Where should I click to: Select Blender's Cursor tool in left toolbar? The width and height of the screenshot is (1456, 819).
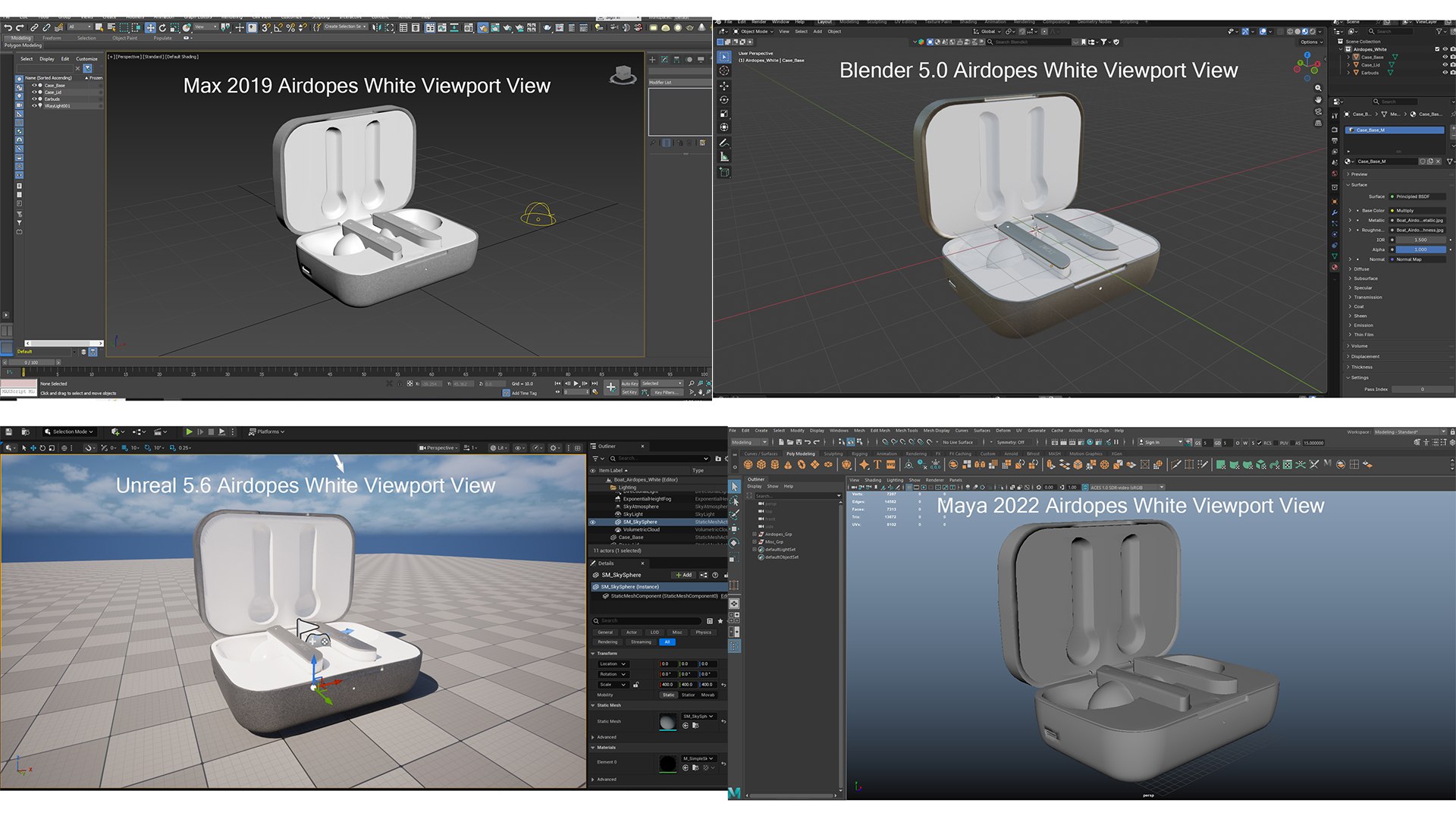pos(724,71)
